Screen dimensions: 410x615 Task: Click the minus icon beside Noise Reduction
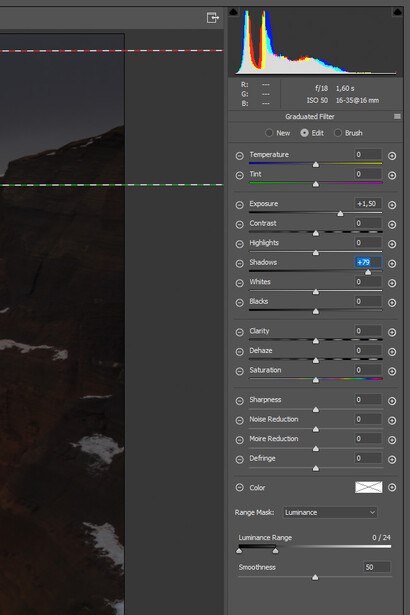(x=239, y=420)
